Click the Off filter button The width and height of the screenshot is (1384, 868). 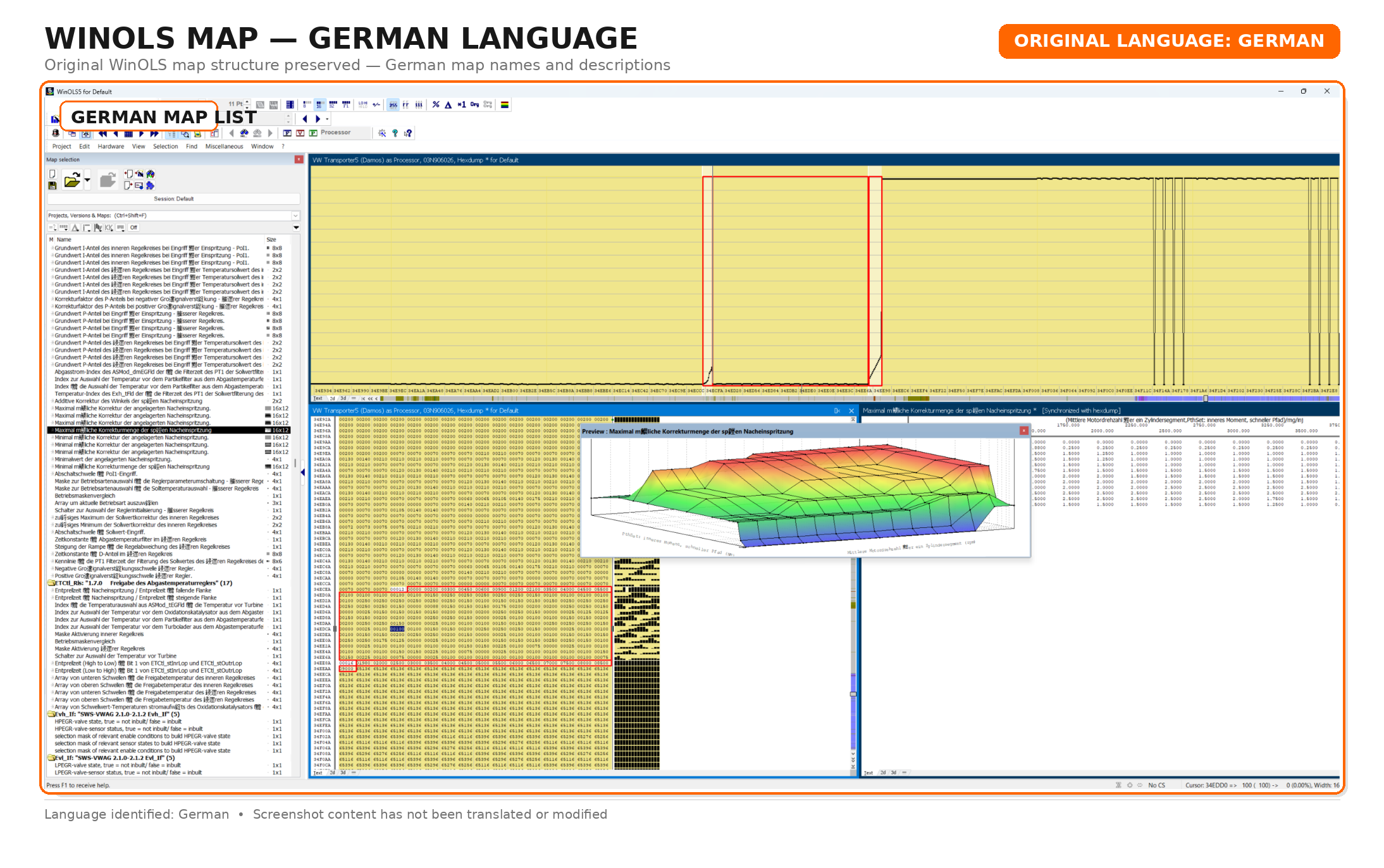pyautogui.click(x=133, y=228)
